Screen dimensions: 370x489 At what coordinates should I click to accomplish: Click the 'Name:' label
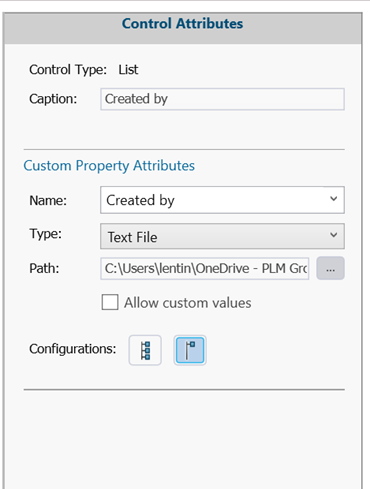(48, 201)
